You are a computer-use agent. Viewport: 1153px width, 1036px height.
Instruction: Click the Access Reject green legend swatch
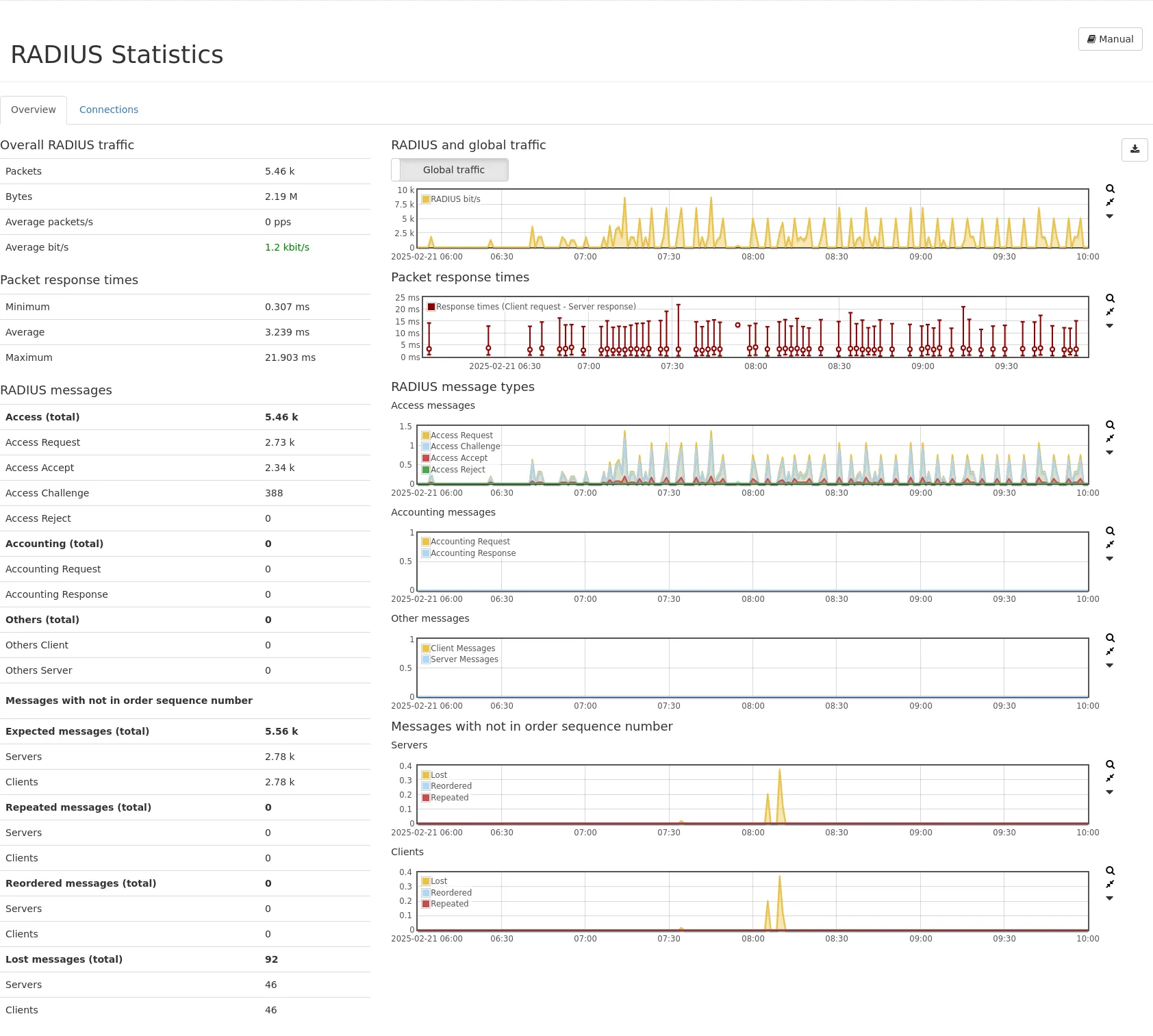[x=426, y=470]
